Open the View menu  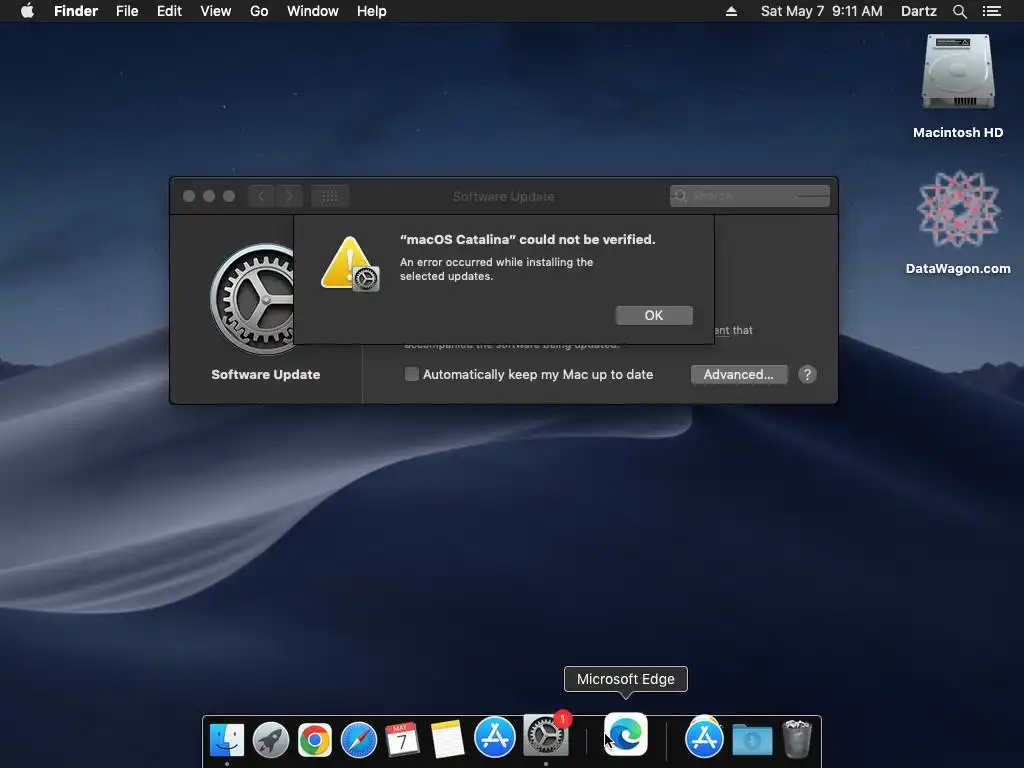216,11
